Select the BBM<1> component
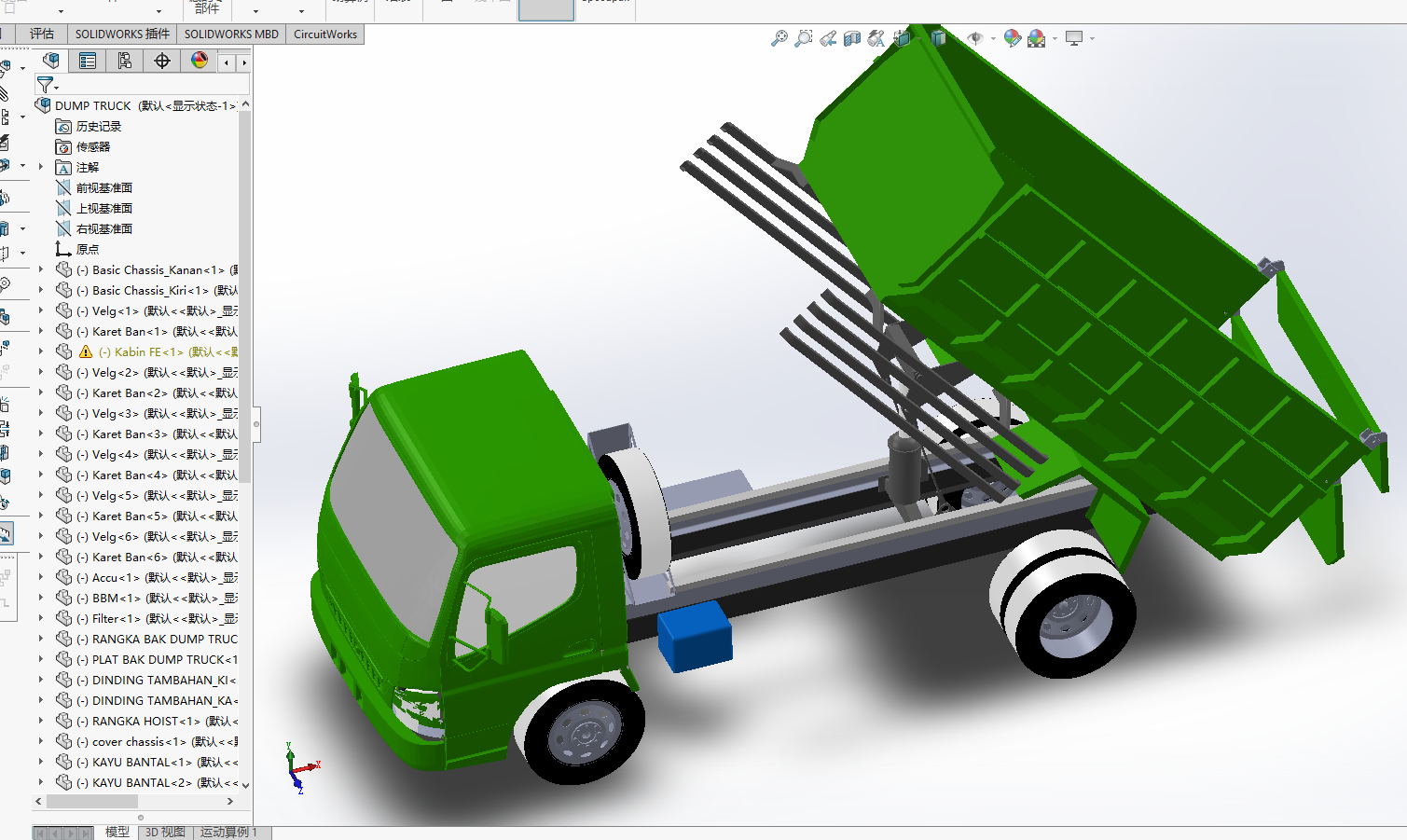The width and height of the screenshot is (1407, 840). pyautogui.click(x=146, y=598)
